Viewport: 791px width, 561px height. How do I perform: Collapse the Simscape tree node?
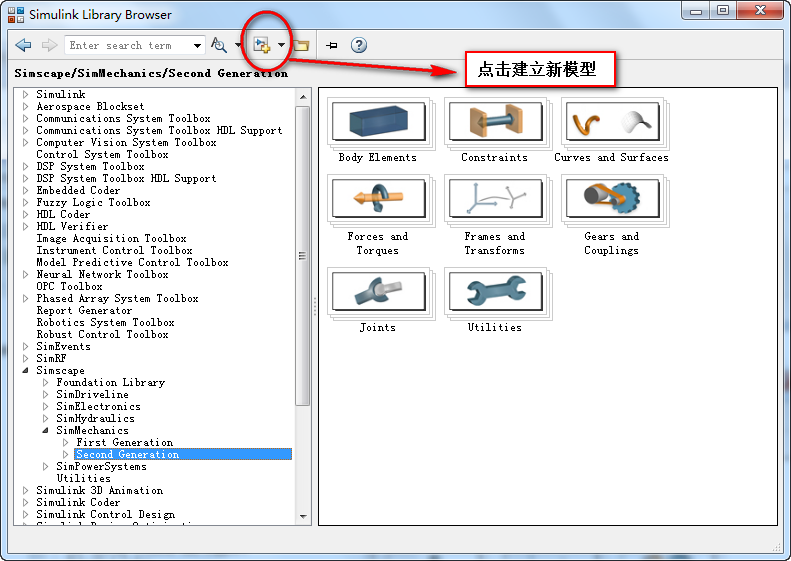click(25, 370)
